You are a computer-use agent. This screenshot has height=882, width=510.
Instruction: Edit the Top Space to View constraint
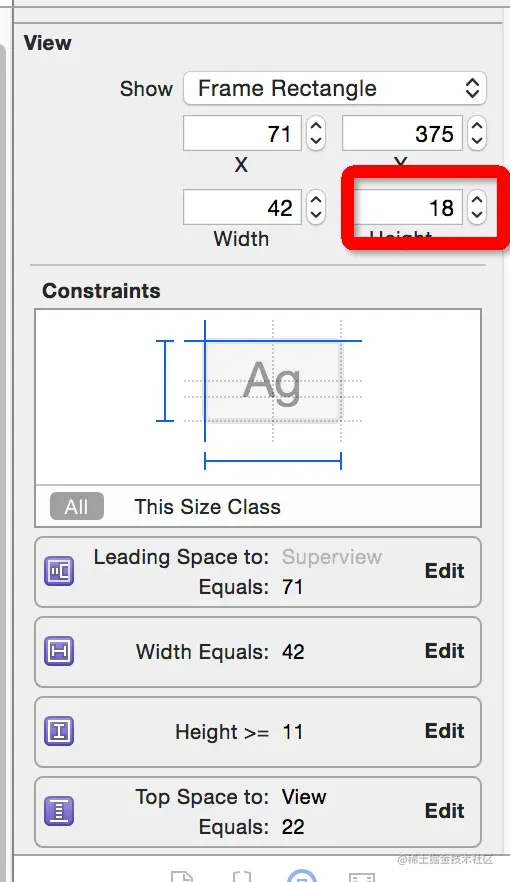click(444, 811)
